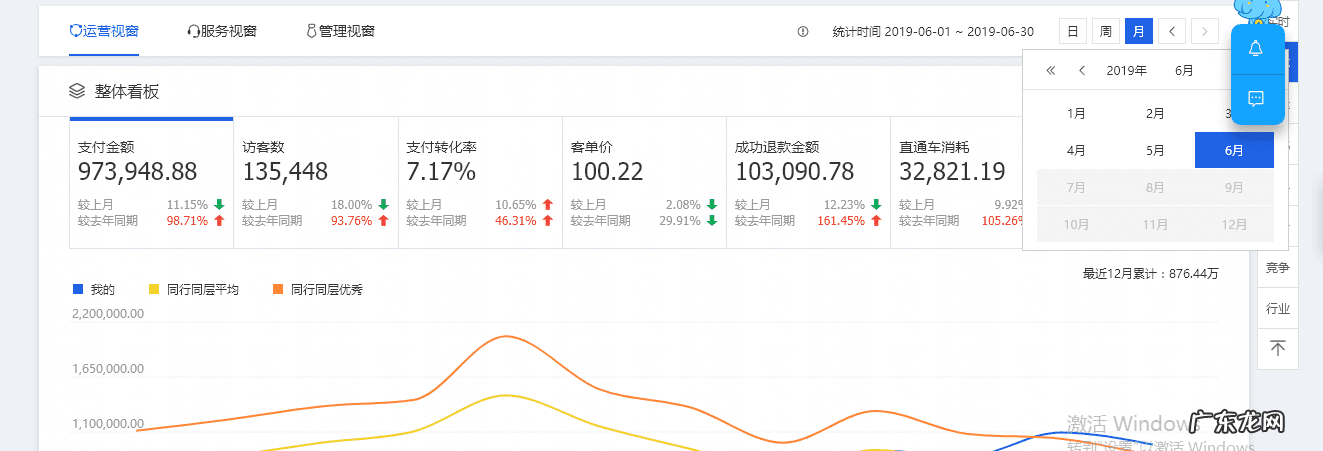Click the notification bell icon

1256,48
